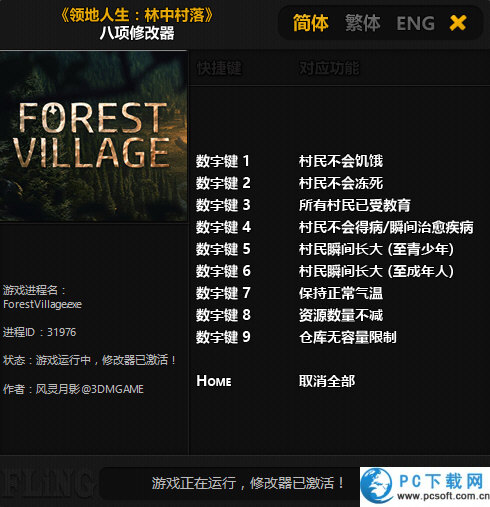Viewport: 490px width, 507px height.
Task: Select hotkey label 数字键 4
Action: point(223,227)
